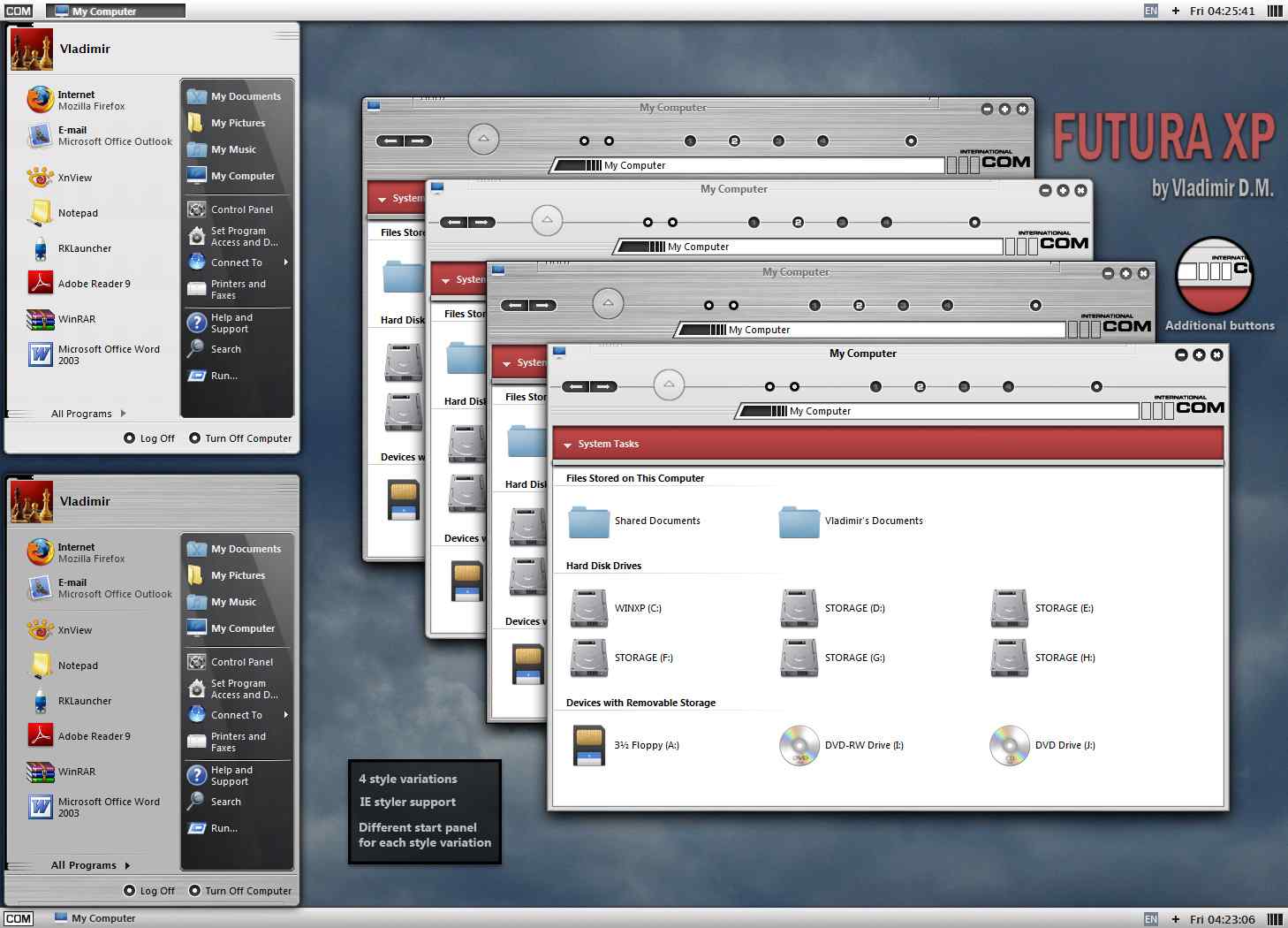Select the DVD-RW Drive (I:)
1288x928 pixels.
(x=842, y=745)
